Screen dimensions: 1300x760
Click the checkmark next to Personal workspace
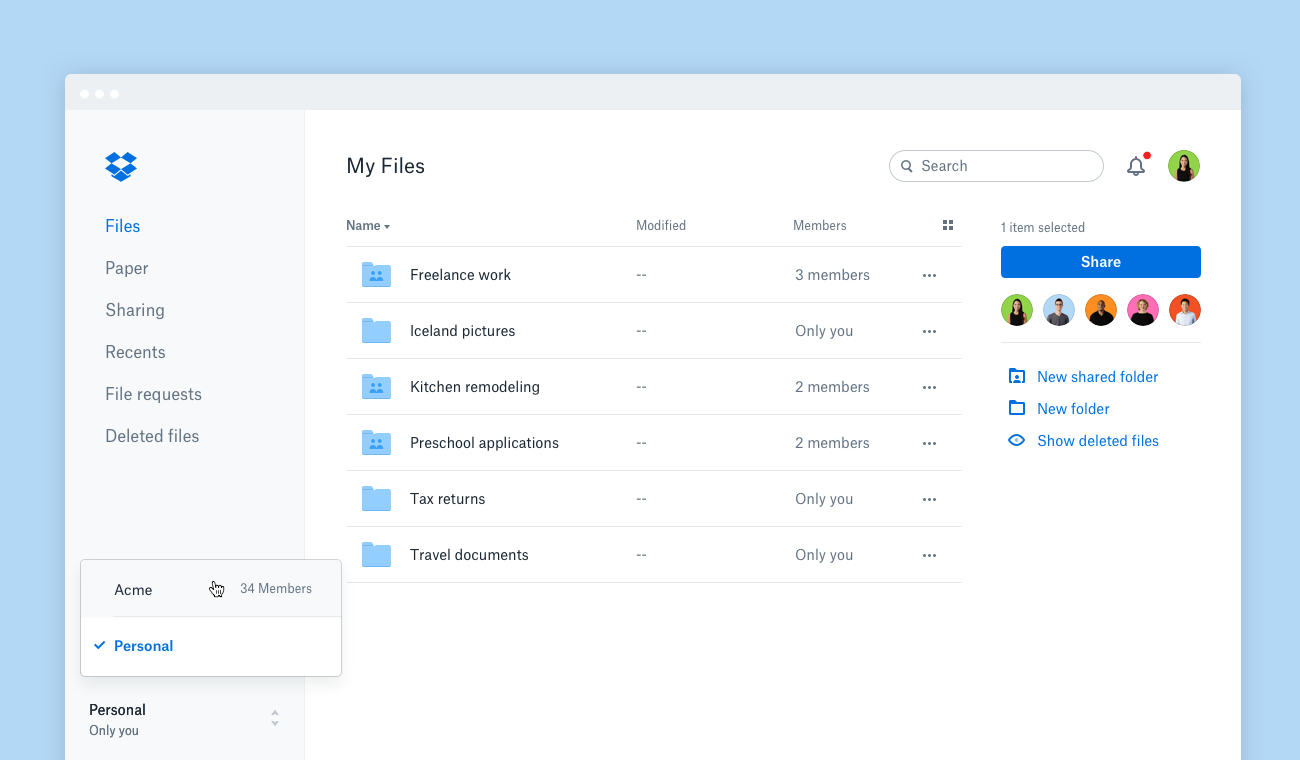[x=100, y=645]
